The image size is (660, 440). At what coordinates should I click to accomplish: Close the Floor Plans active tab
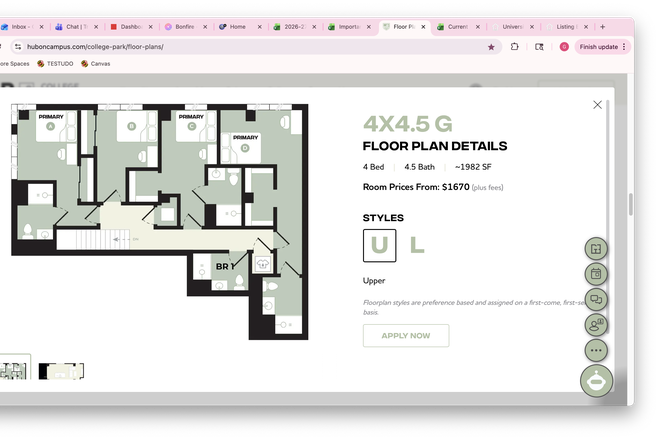pos(423,27)
